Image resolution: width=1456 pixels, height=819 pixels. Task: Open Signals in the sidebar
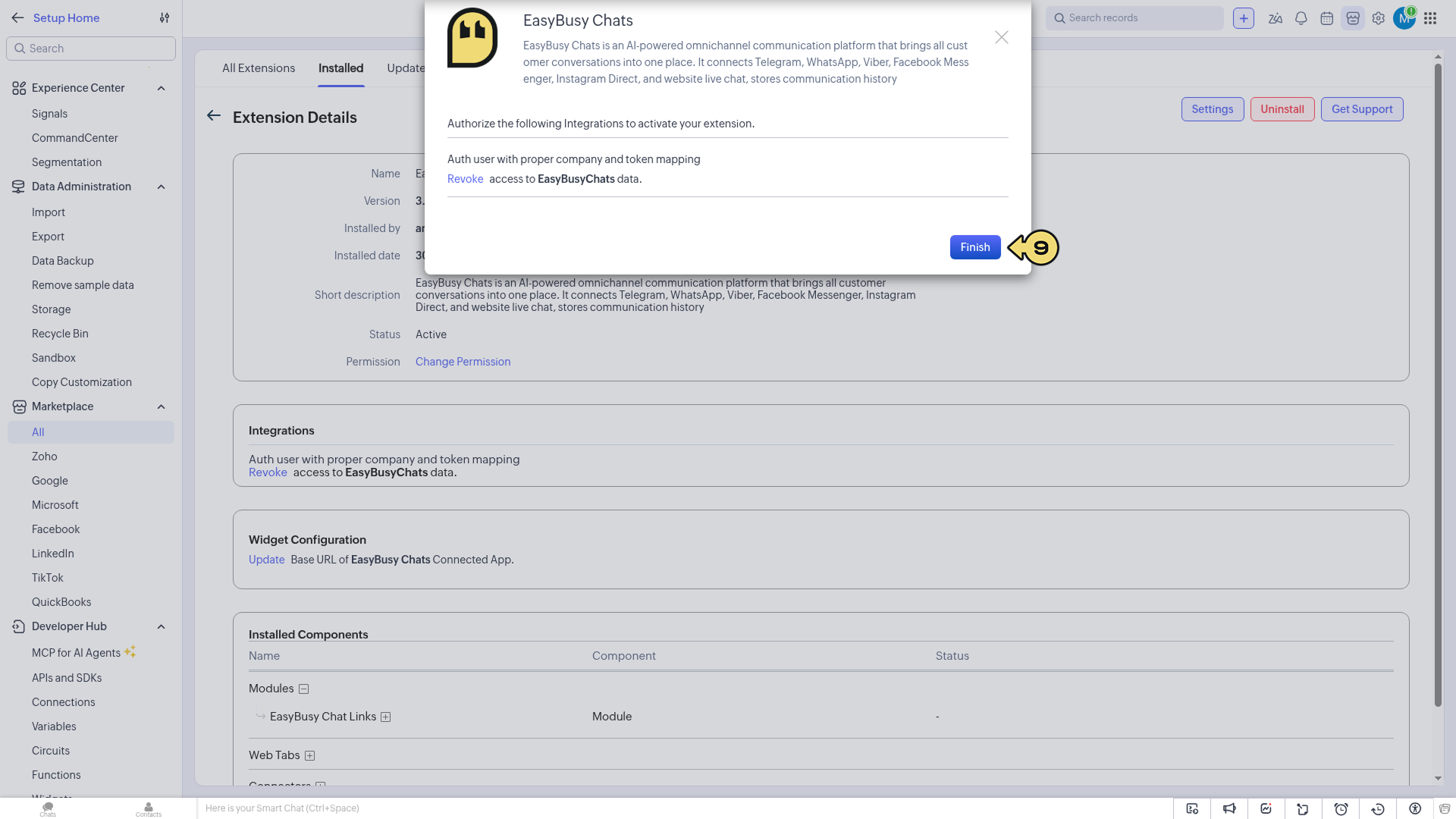49,114
